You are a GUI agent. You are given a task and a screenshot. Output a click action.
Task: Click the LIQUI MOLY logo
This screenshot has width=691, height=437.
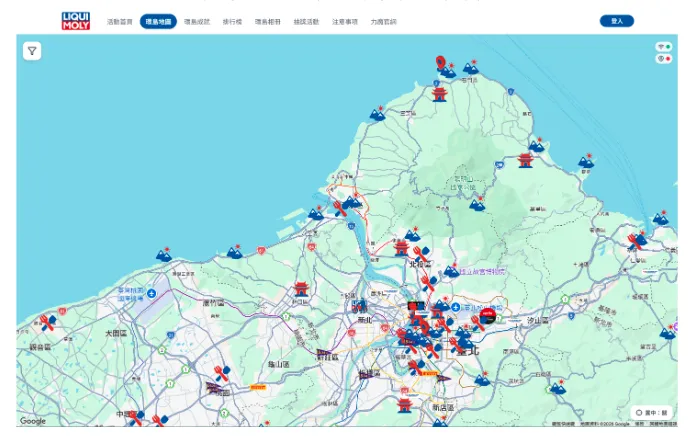(76, 21)
